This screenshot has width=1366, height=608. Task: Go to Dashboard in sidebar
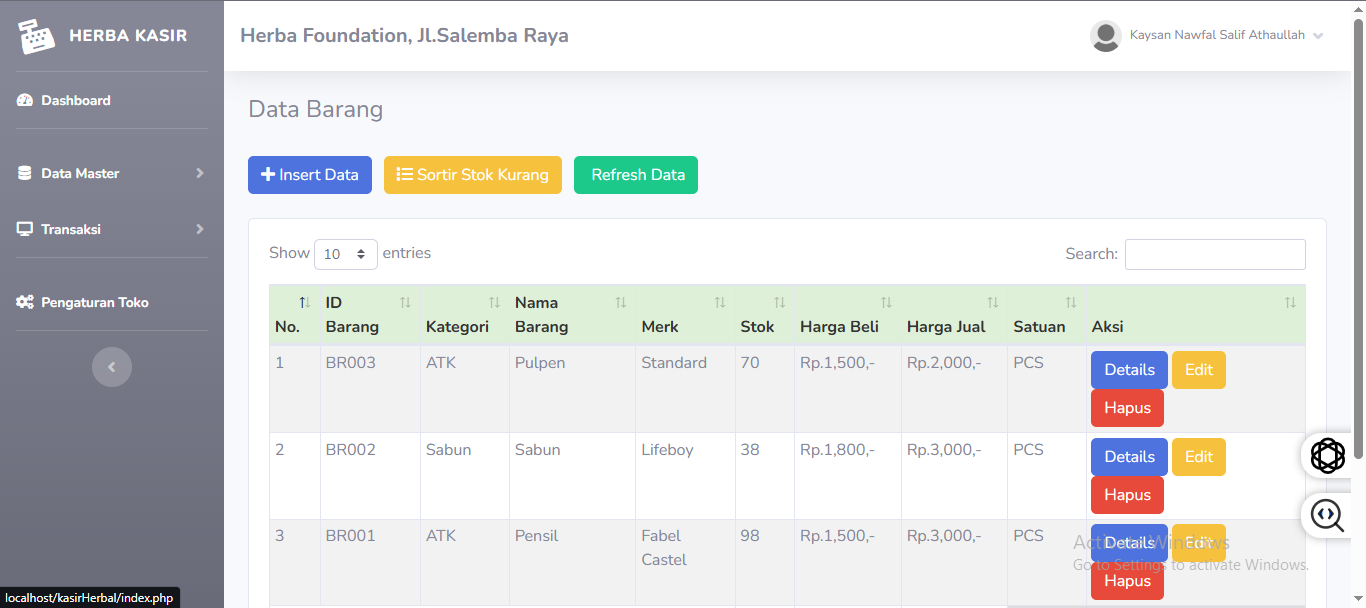[75, 100]
